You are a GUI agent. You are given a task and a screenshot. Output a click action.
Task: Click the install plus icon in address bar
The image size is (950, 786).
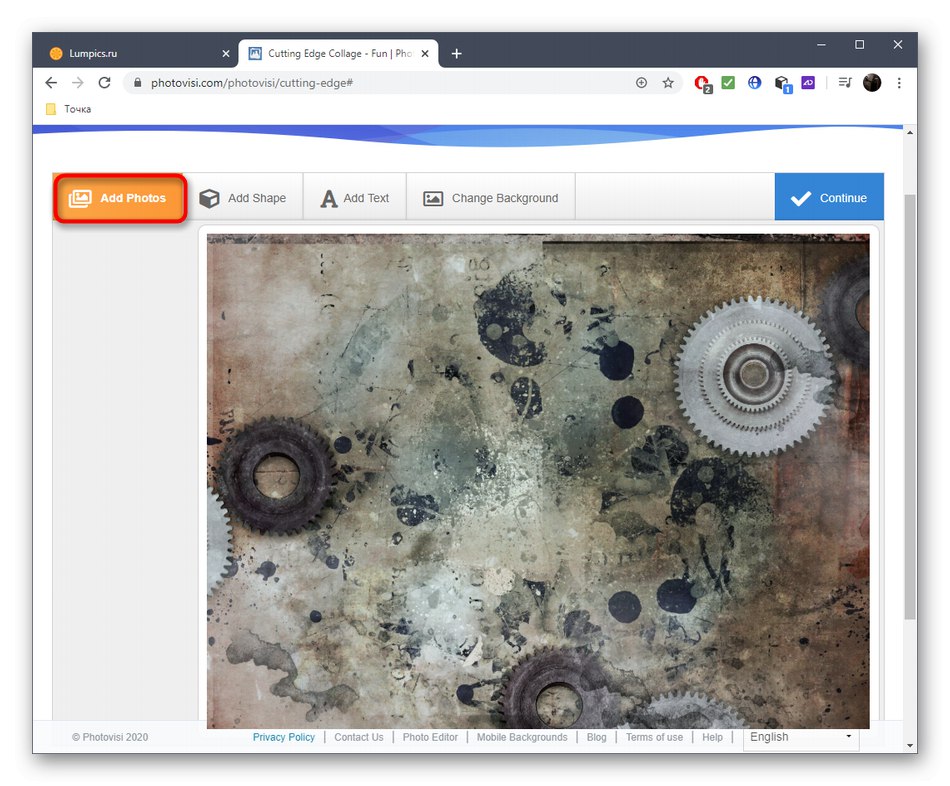point(641,82)
